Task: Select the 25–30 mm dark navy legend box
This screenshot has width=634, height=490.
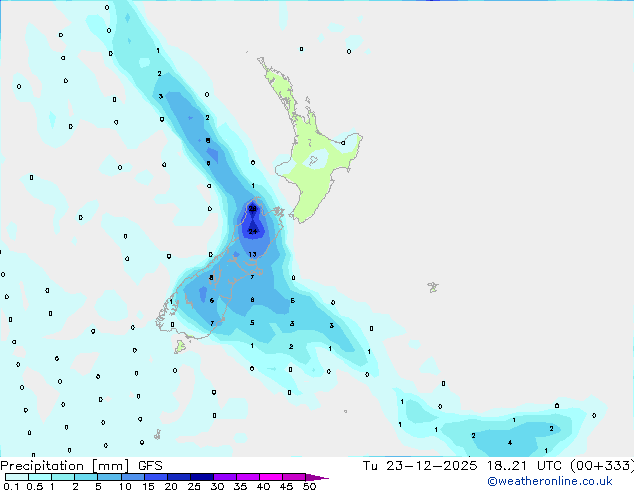Action: click(x=202, y=477)
